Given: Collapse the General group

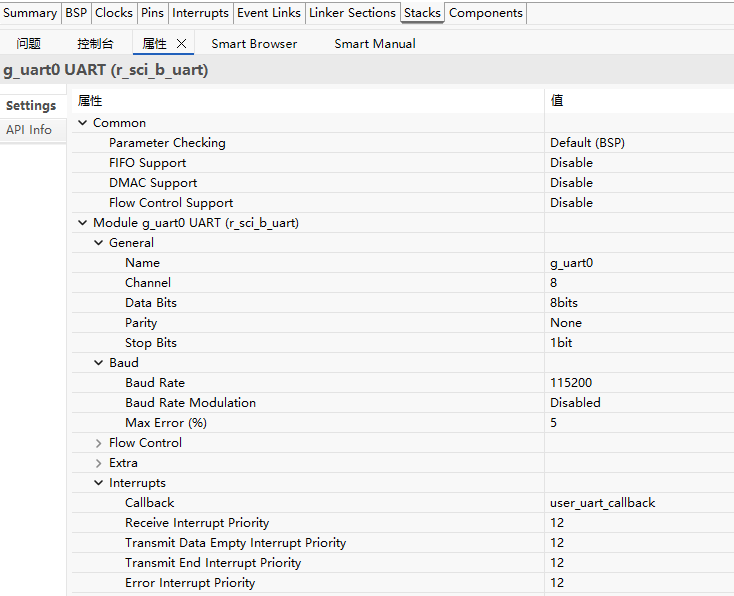Looking at the screenshot, I should click(99, 243).
